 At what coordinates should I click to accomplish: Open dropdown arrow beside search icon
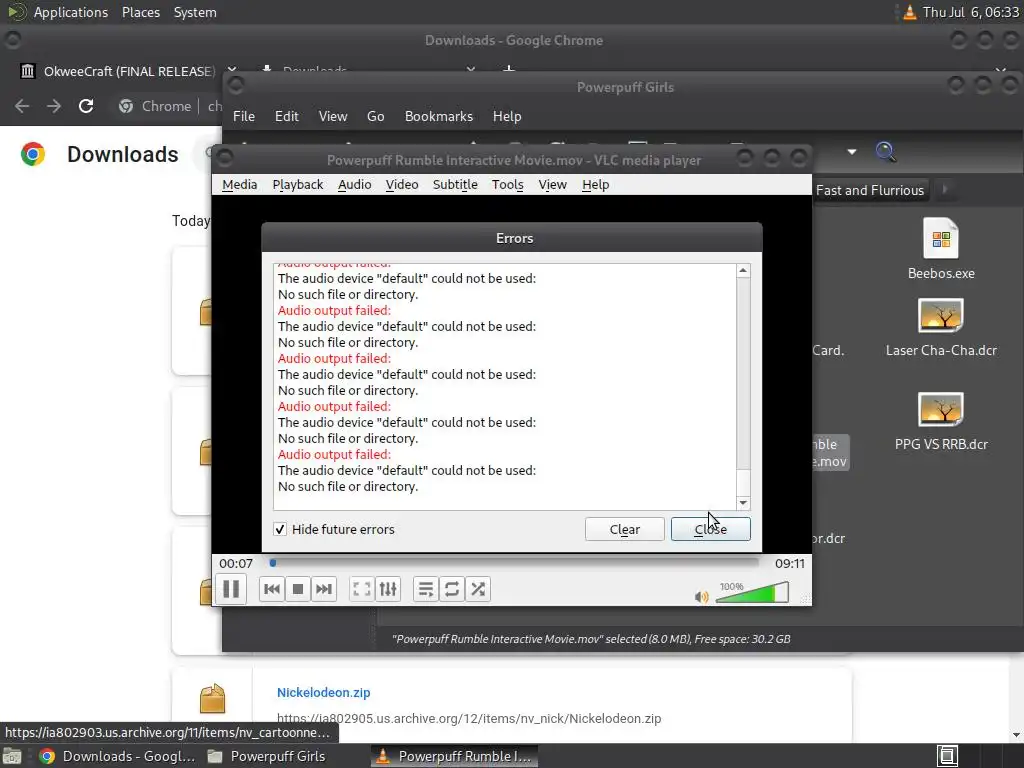[852, 152]
